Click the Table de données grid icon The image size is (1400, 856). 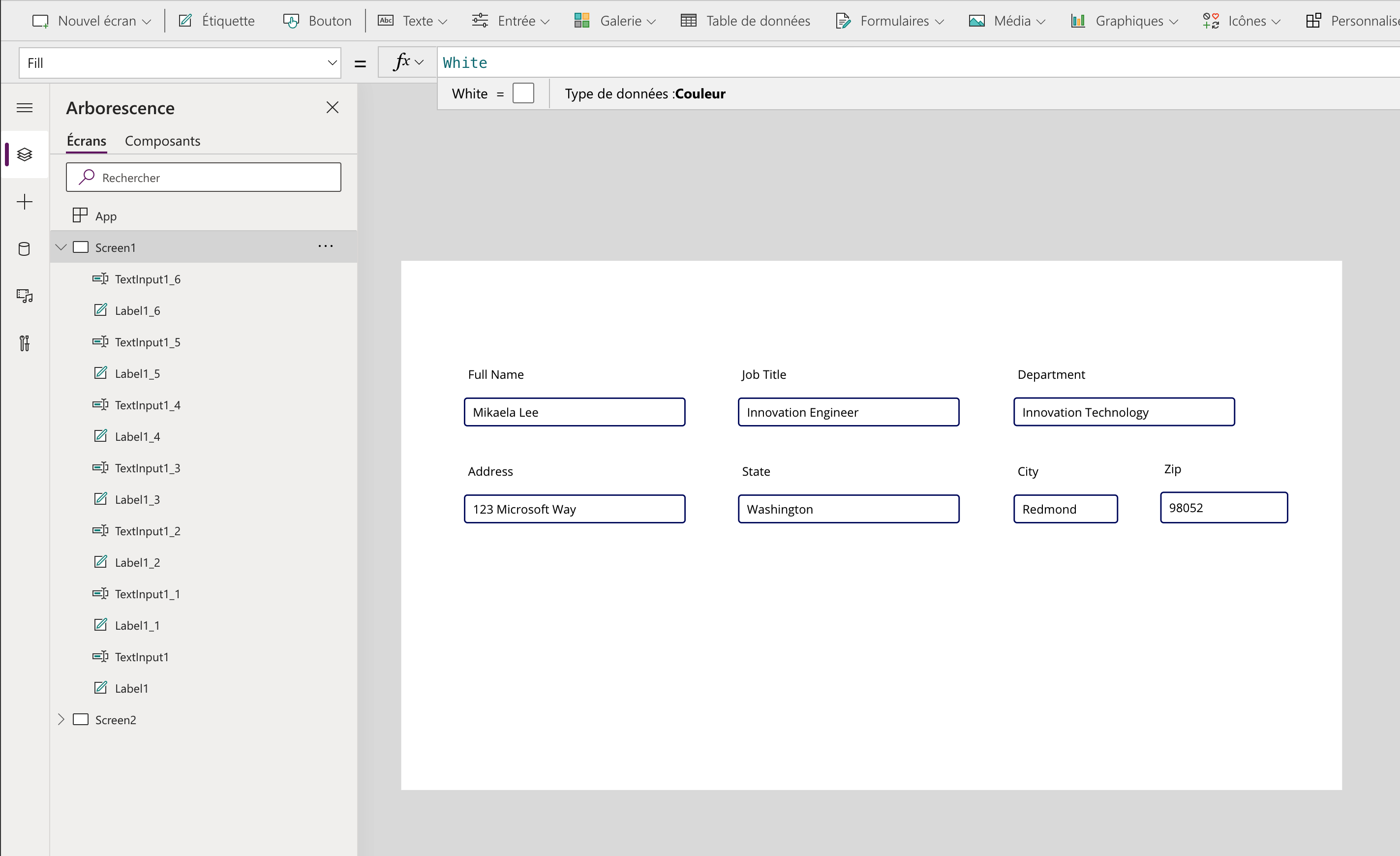point(689,21)
